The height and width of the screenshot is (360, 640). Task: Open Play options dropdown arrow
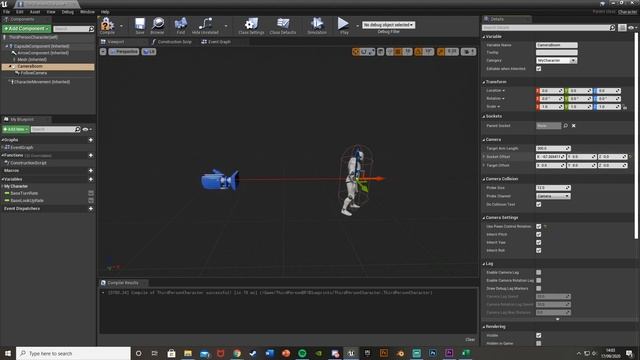pyautogui.click(x=357, y=26)
